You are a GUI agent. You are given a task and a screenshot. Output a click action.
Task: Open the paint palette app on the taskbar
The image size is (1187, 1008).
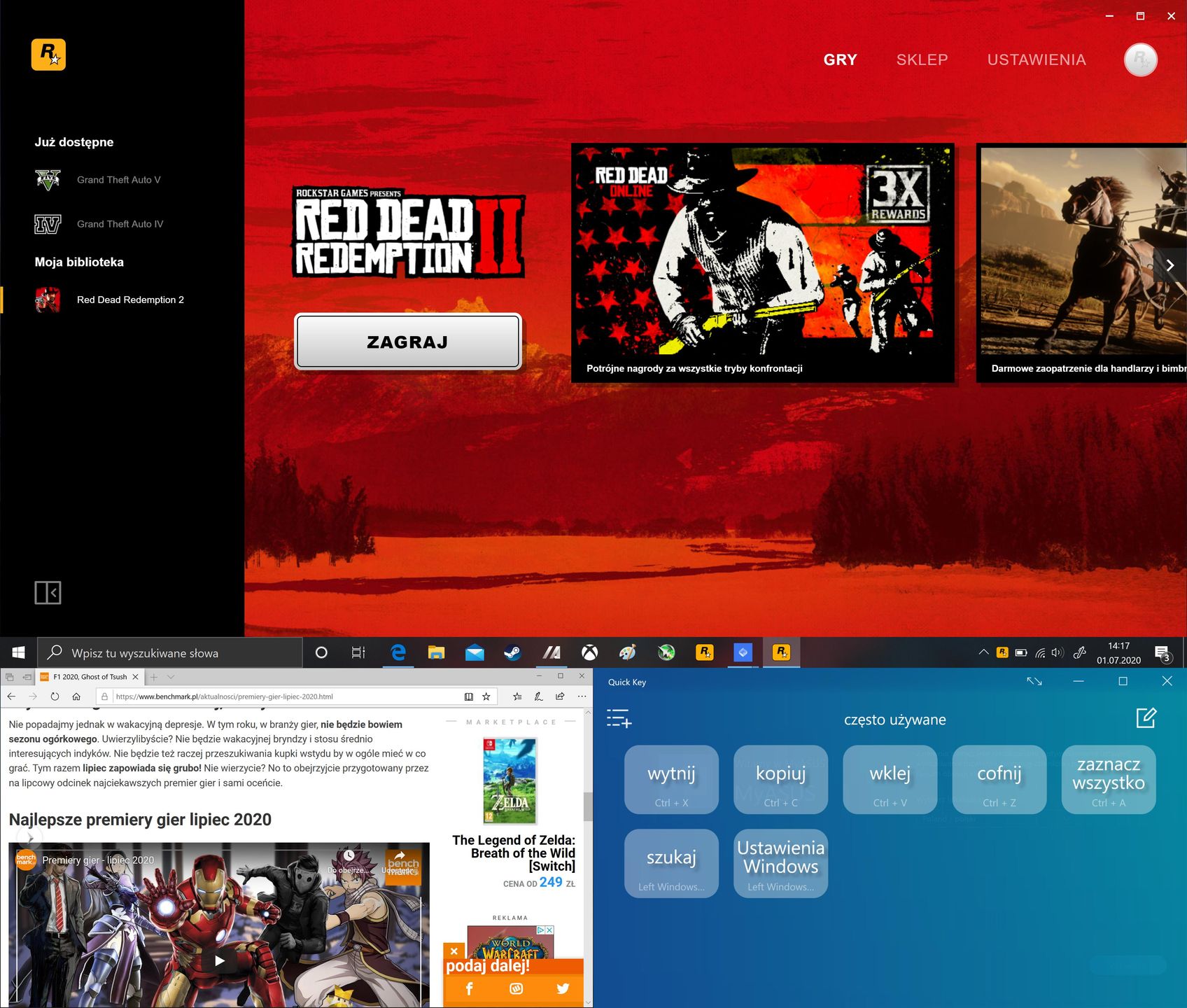(x=628, y=652)
